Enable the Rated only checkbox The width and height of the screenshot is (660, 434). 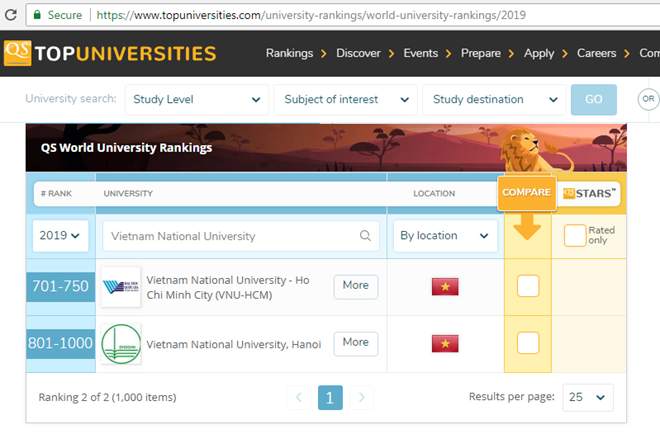(x=574, y=236)
